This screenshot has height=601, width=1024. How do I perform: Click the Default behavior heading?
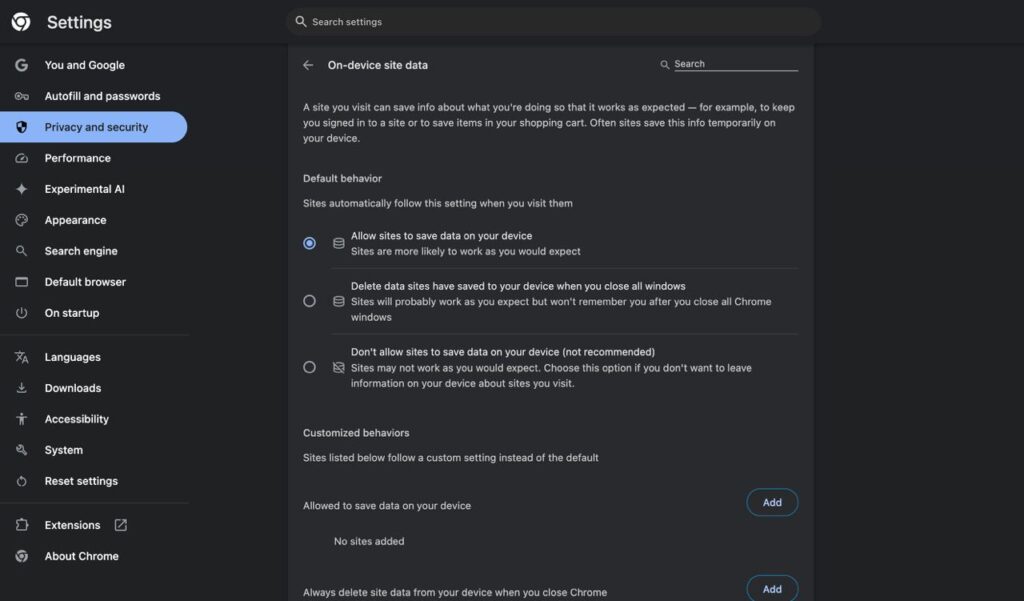[342, 178]
